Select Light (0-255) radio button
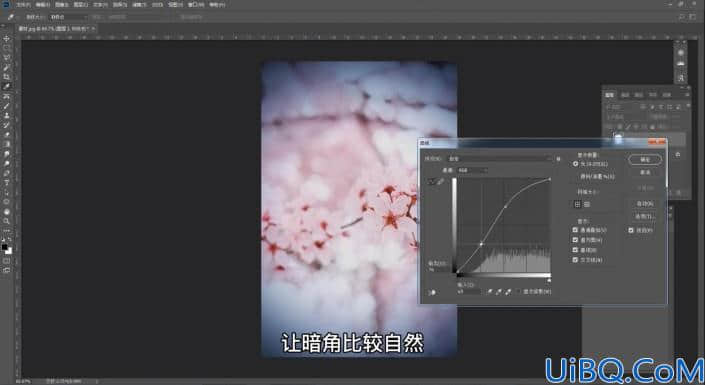This screenshot has height=385, width=705. pos(576,164)
